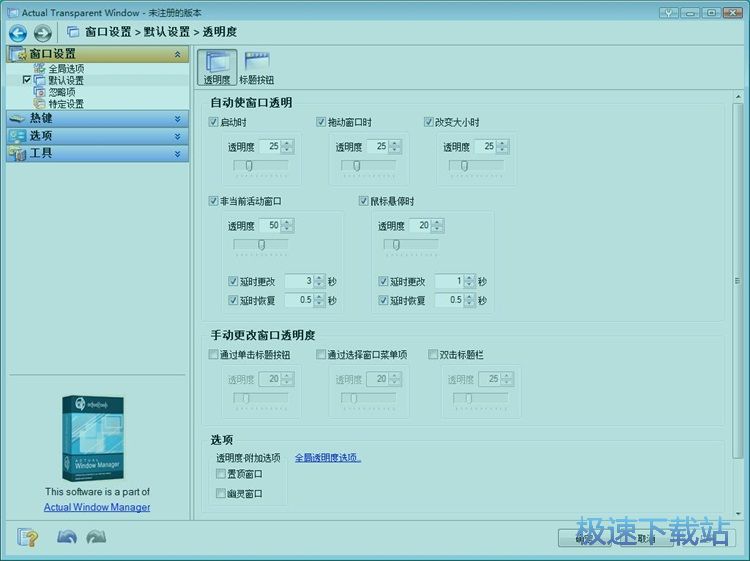Click the 工具 toolbox icon
Screen dimensions: 750x561
coord(17,154)
